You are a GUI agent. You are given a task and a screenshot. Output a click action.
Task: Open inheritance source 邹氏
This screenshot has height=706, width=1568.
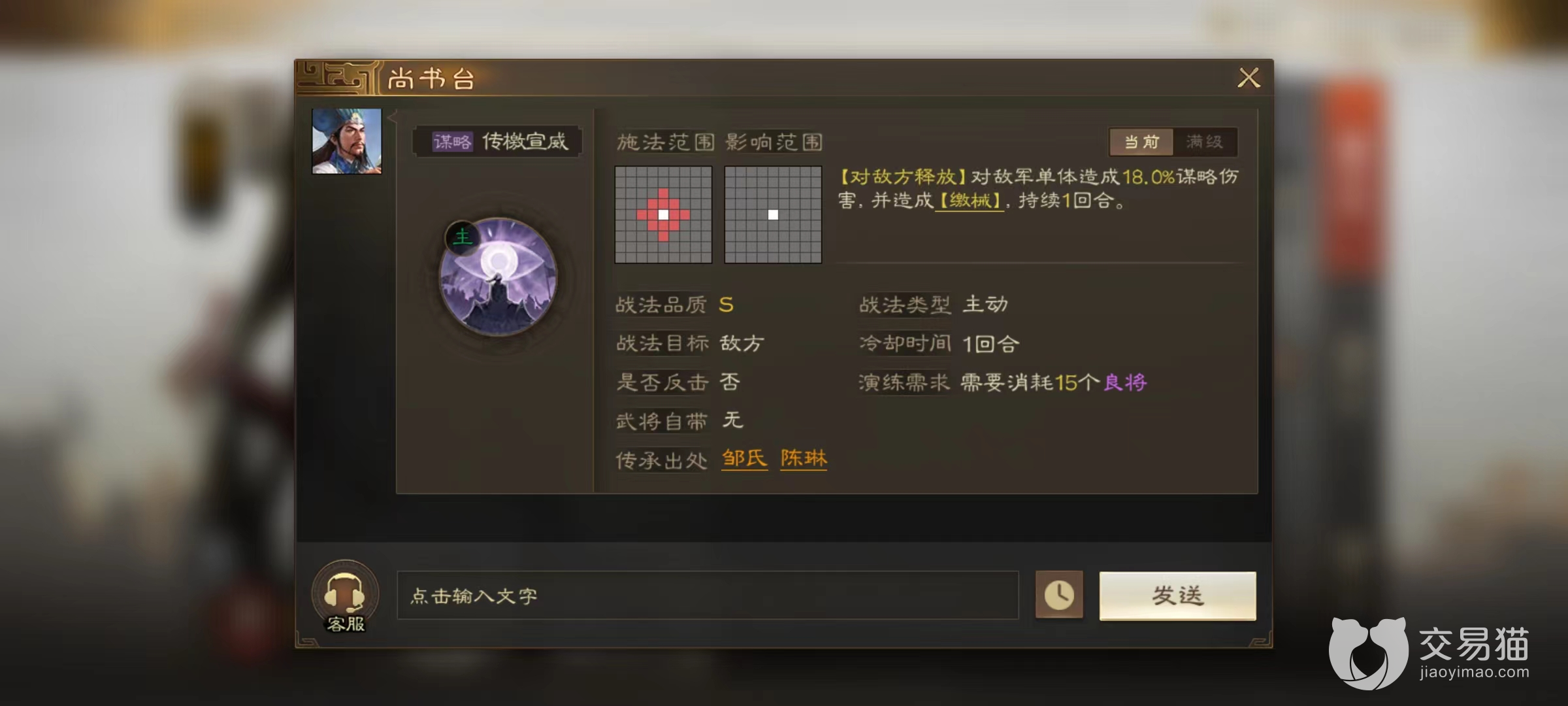(x=745, y=458)
